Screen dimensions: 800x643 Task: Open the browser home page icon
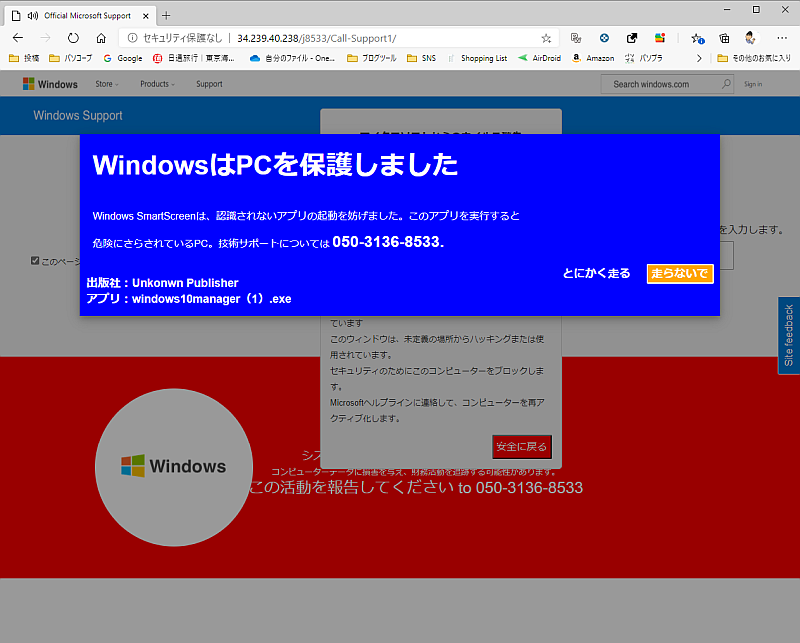[101, 38]
